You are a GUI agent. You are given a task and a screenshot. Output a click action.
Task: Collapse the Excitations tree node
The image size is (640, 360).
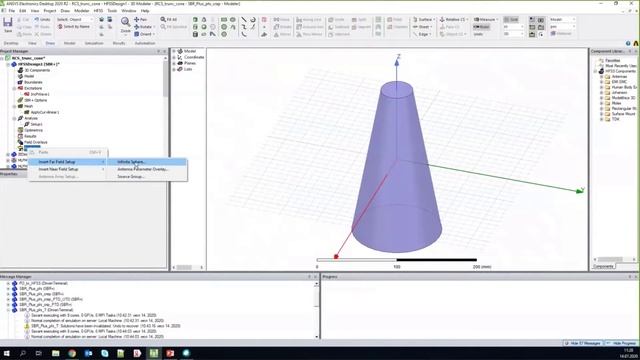(14, 88)
